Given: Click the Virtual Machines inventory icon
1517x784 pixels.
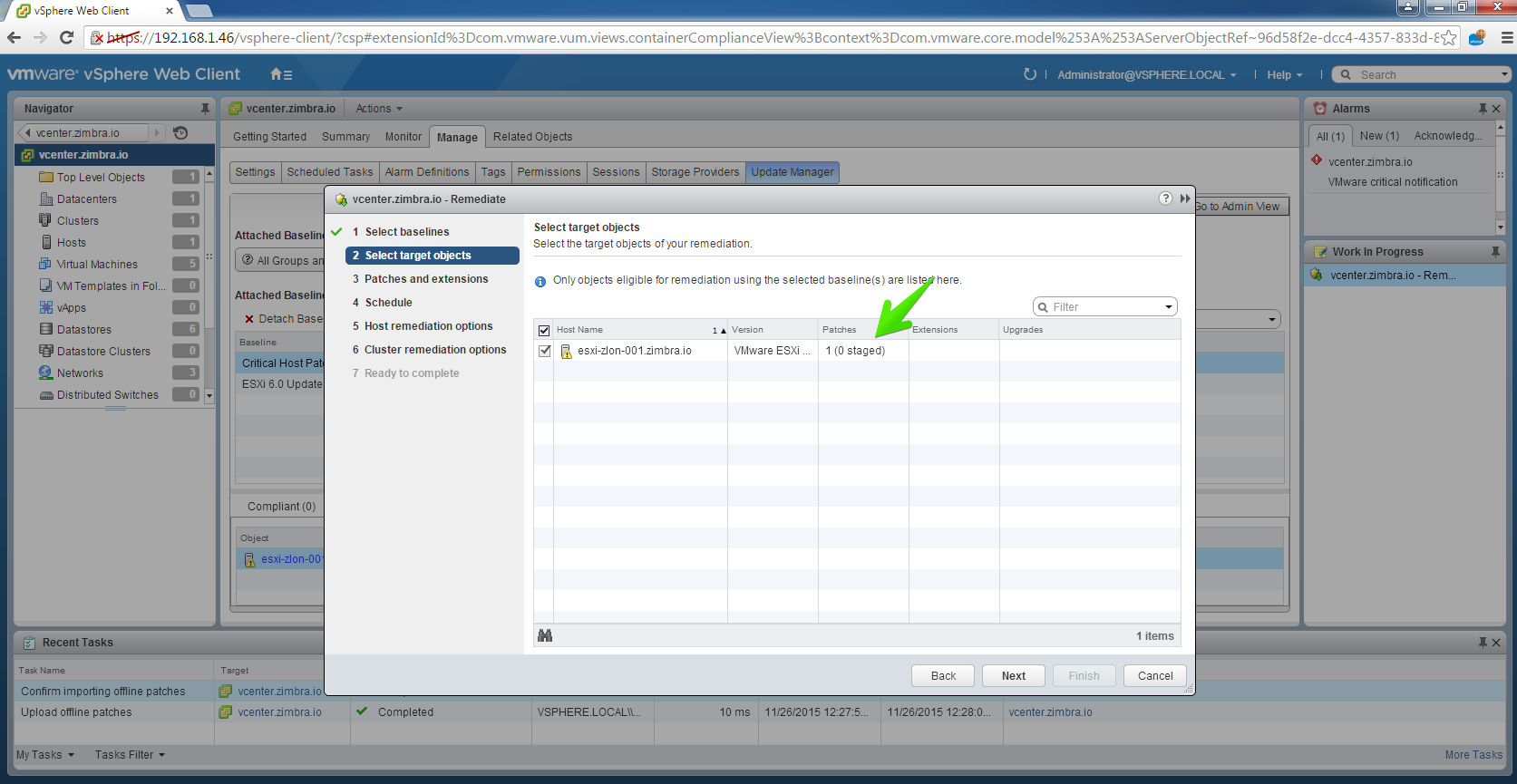Looking at the screenshot, I should 45,264.
